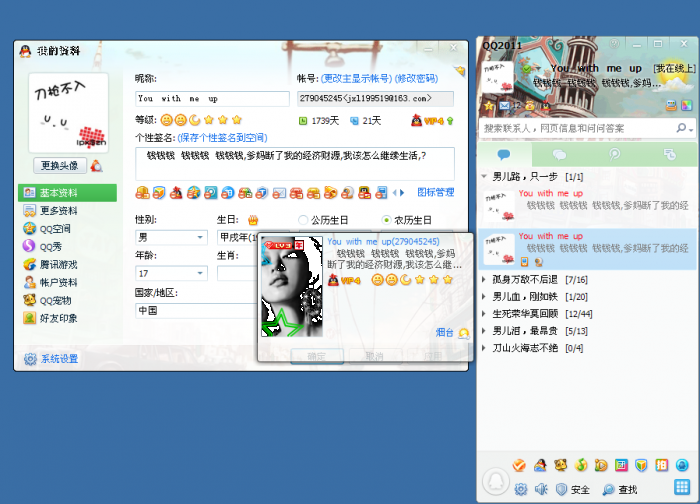
Task: Expand the 孤身万敌不后退 group
Action: click(484, 279)
